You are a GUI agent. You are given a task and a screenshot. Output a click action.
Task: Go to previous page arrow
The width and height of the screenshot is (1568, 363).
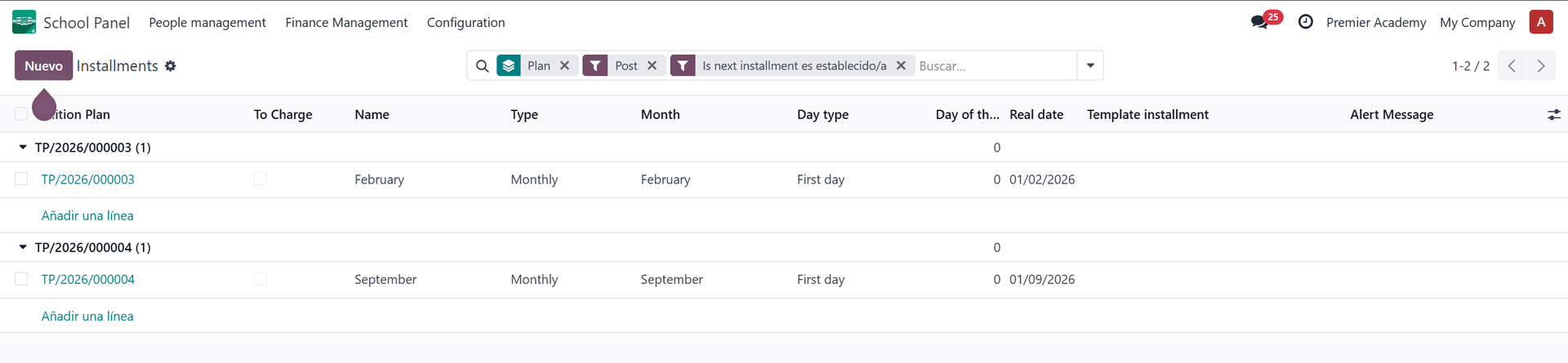(x=1512, y=66)
